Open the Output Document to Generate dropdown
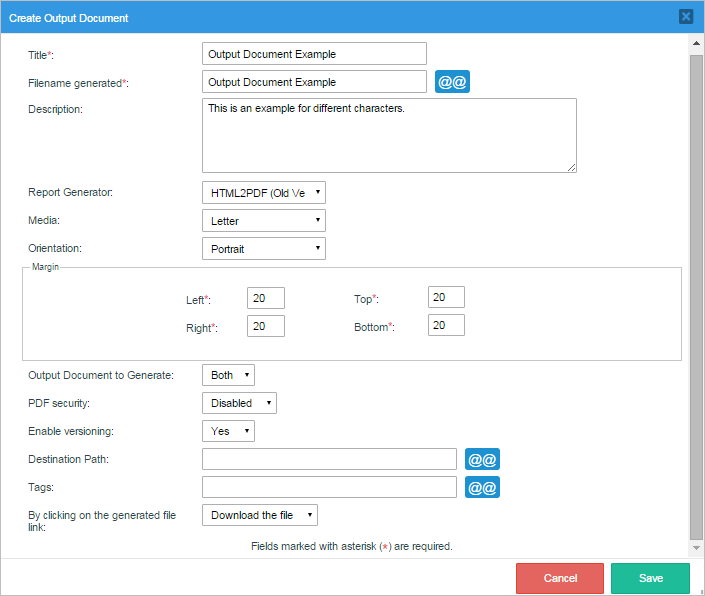 pyautogui.click(x=228, y=375)
